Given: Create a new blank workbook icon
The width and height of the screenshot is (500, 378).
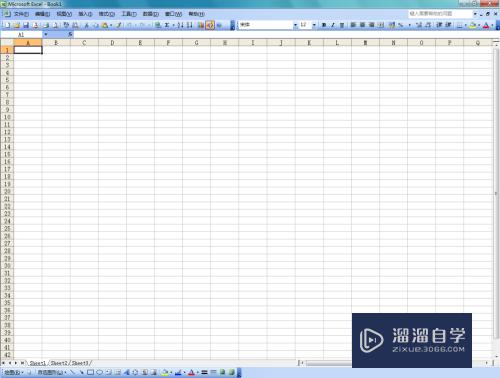Looking at the screenshot, I should (x=7, y=25).
